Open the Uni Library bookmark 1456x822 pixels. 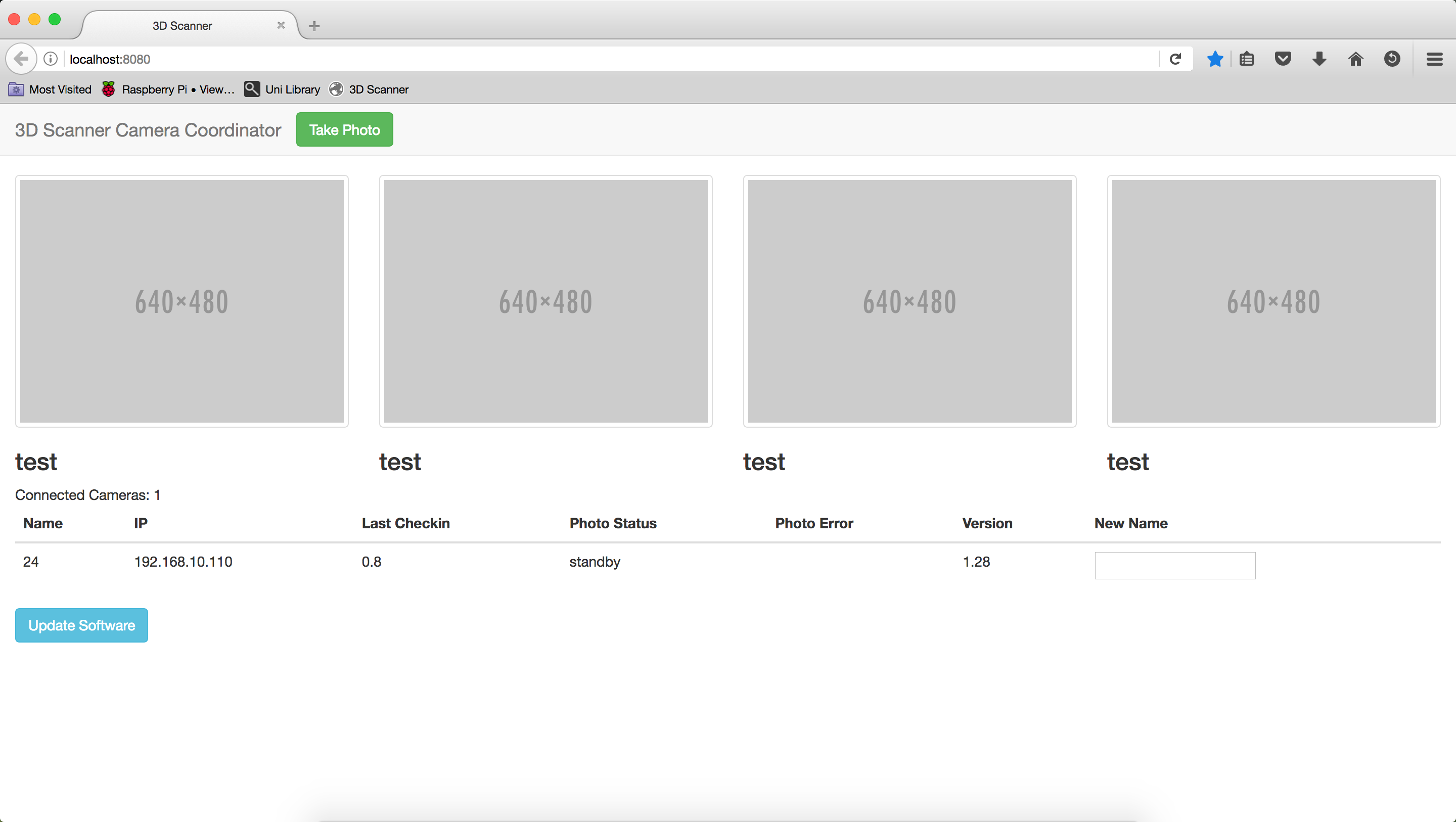(282, 89)
